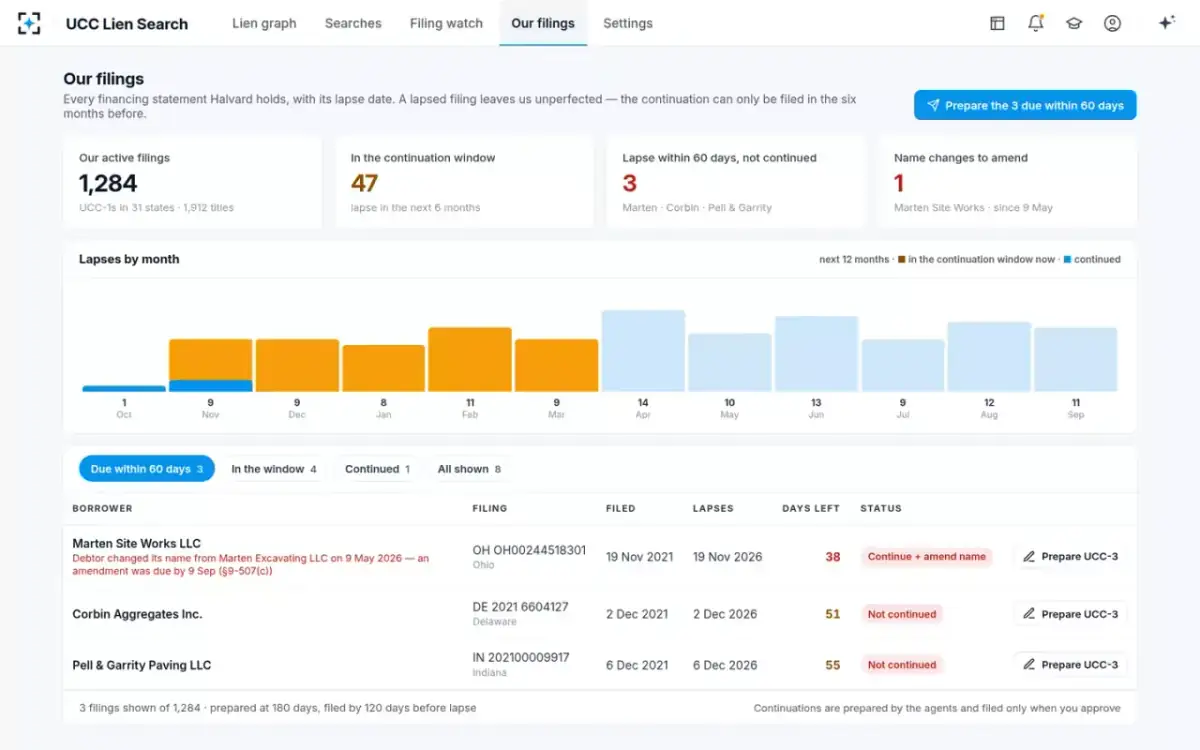This screenshot has width=1200, height=750.
Task: Select the Continued filter chip
Action: click(x=378, y=469)
